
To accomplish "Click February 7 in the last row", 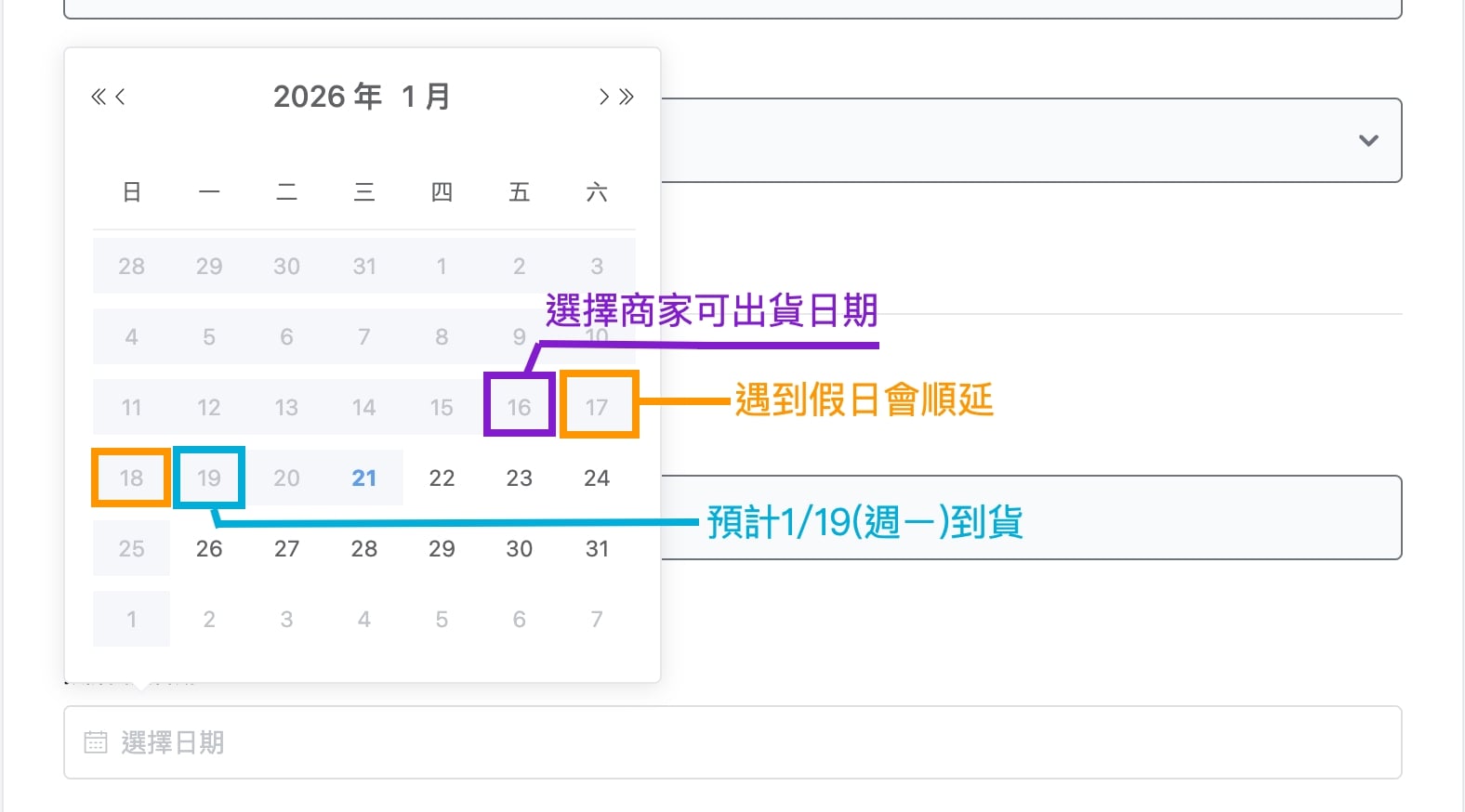I will [x=597, y=620].
